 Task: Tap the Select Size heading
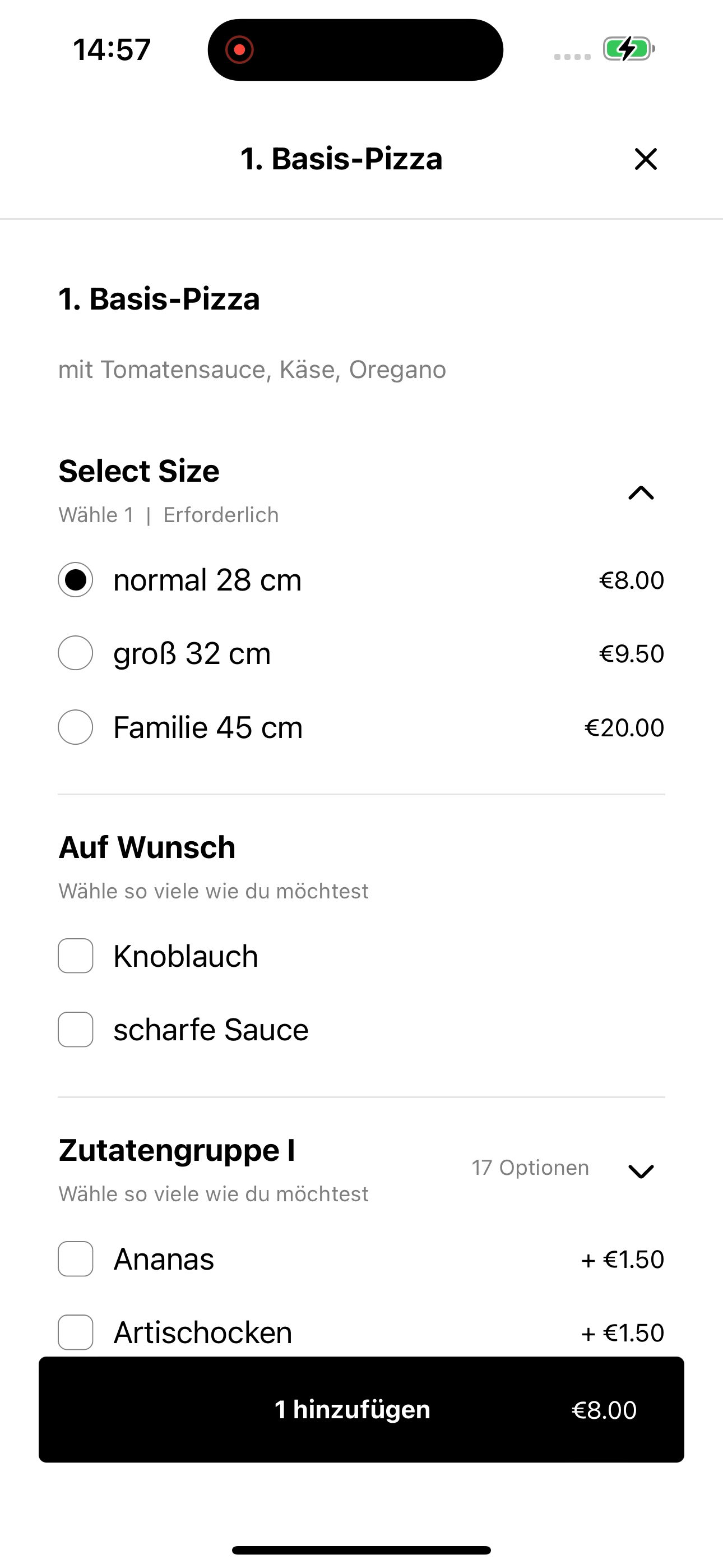tap(139, 471)
